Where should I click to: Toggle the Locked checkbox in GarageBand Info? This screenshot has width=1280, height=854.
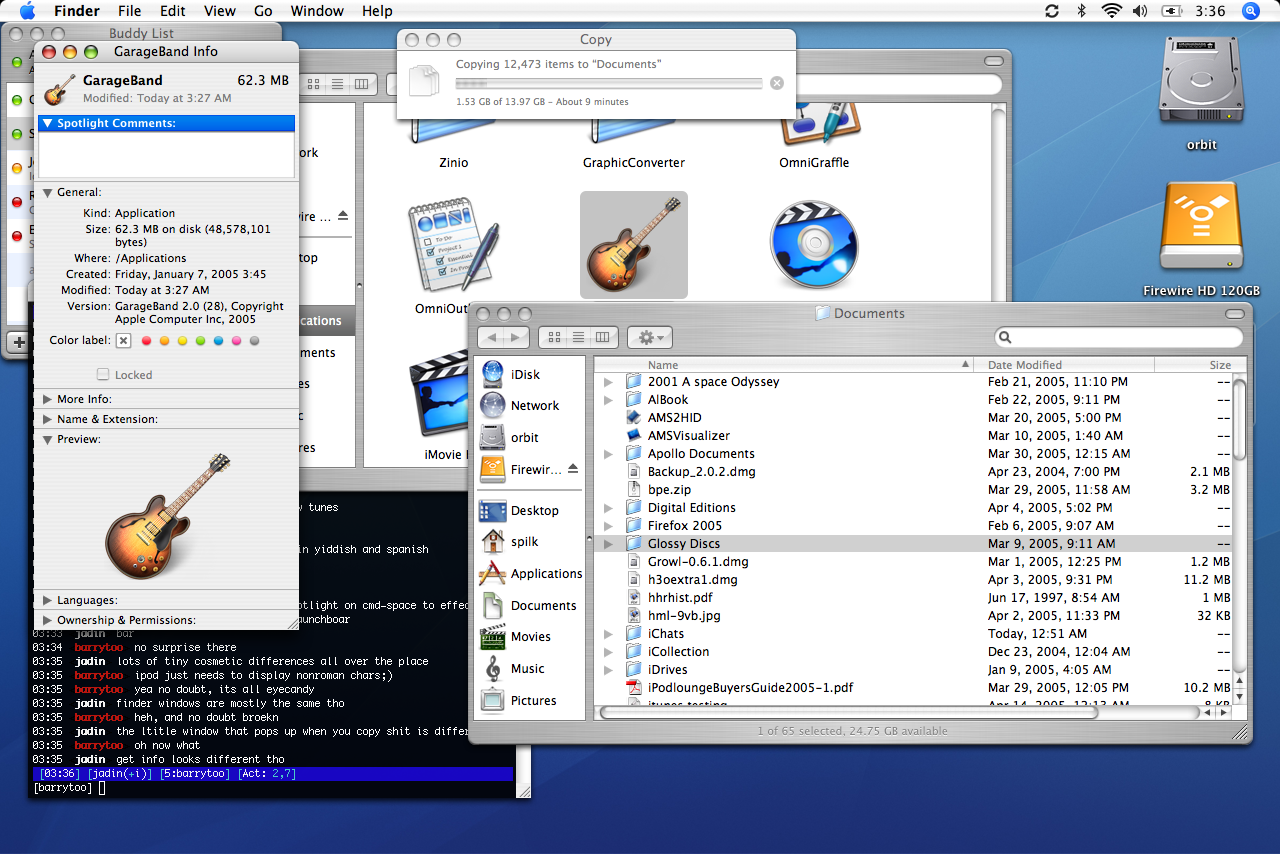103,375
